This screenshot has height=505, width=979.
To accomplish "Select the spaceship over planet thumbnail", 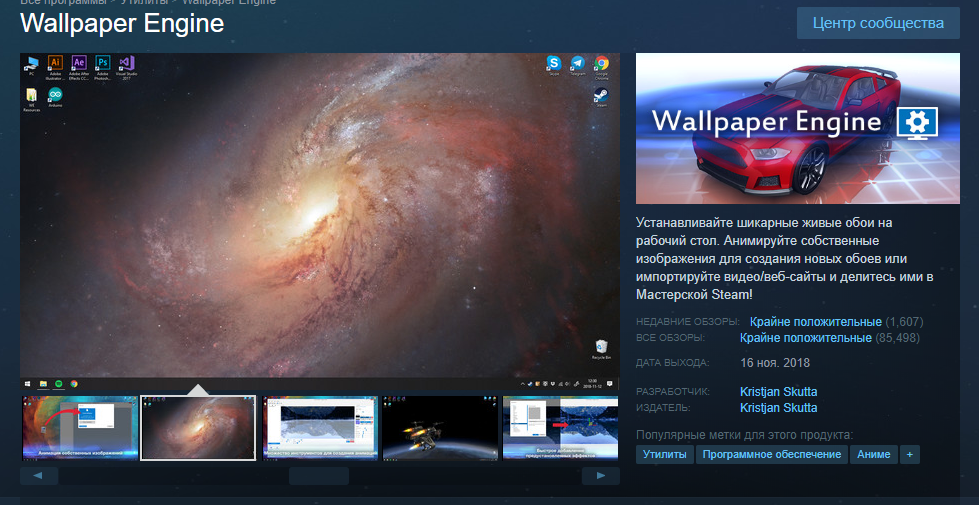I will [440, 428].
